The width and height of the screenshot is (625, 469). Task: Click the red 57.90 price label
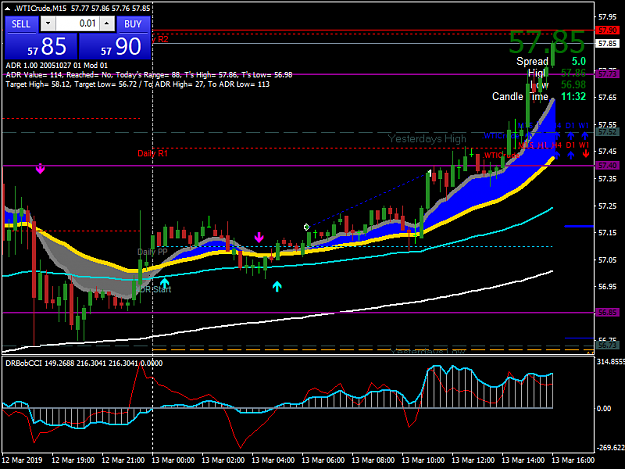click(x=607, y=30)
